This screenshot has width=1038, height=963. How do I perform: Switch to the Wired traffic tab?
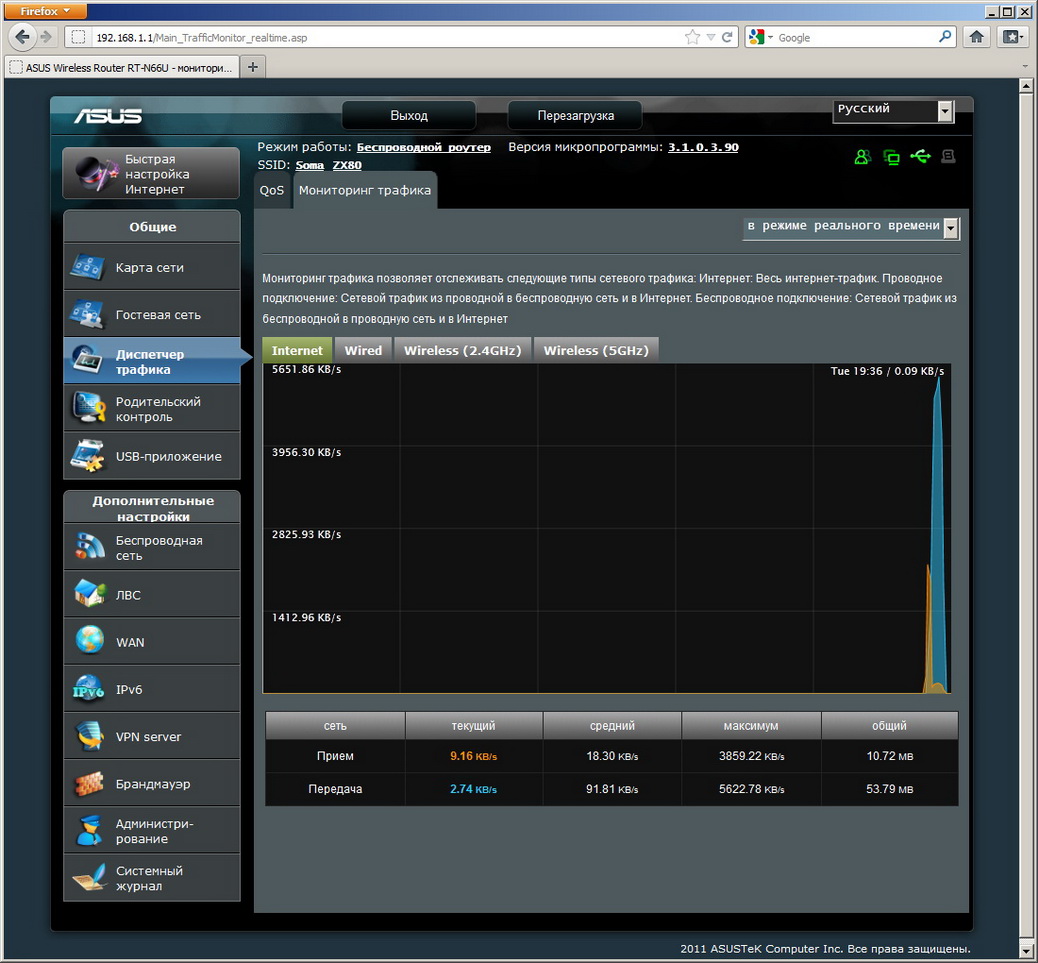363,350
